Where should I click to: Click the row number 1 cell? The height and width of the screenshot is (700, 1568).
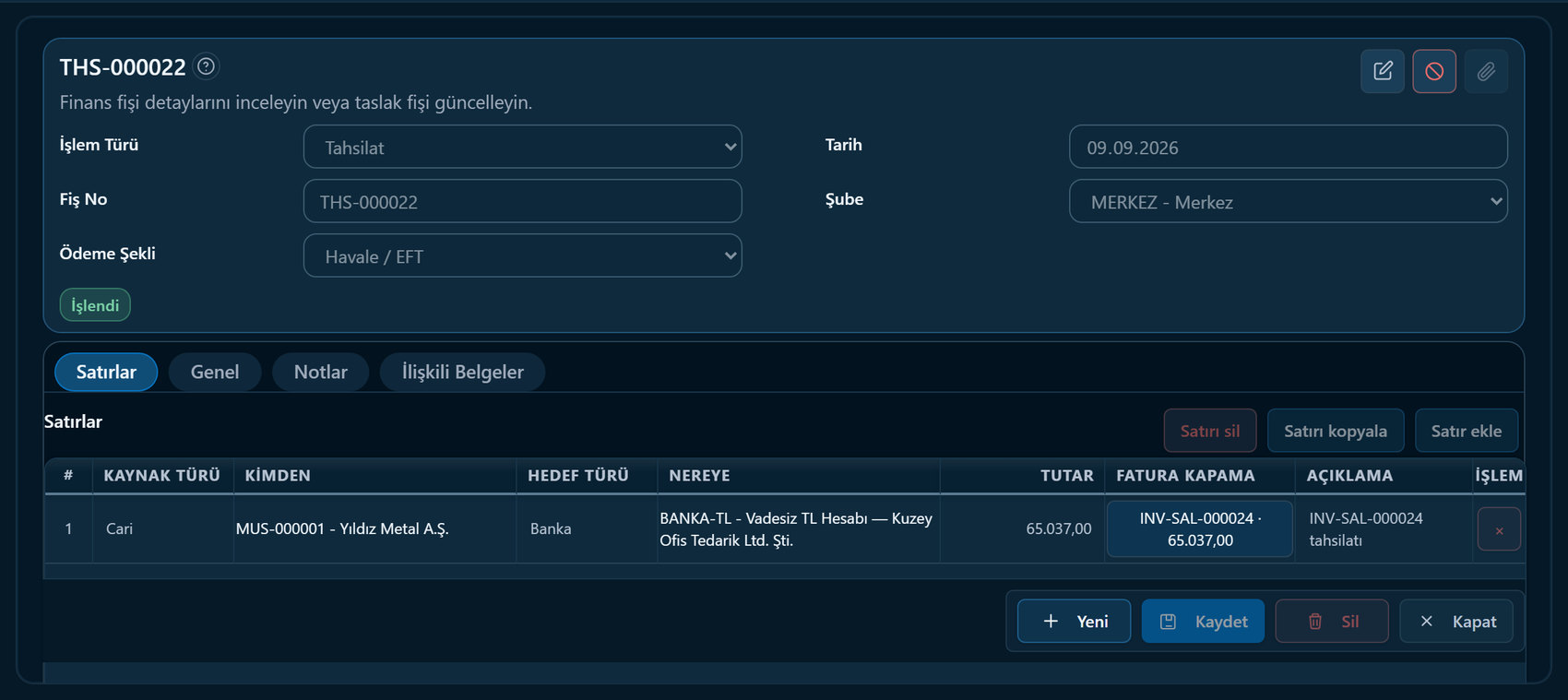[x=68, y=529]
